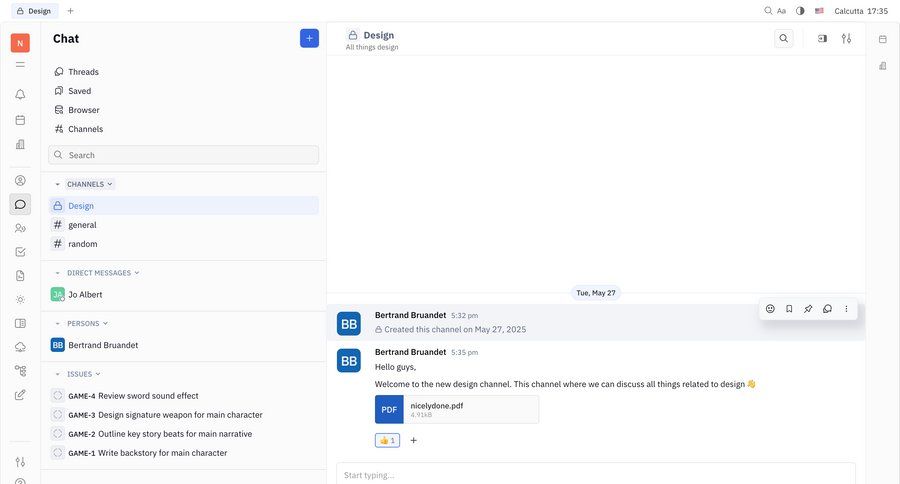Pin the channel created message
The height and width of the screenshot is (484, 900).
coord(808,309)
